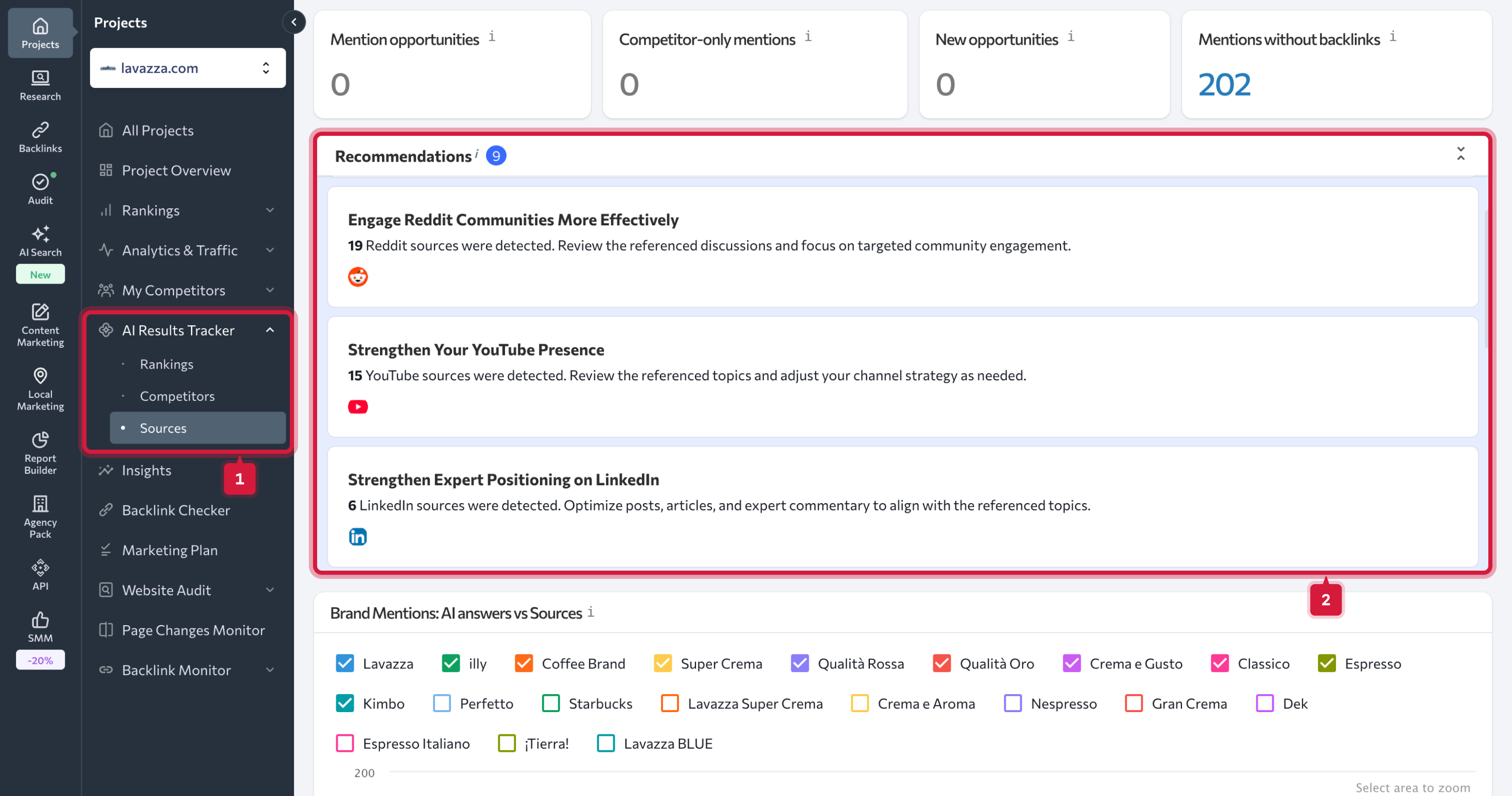This screenshot has width=1512, height=796.
Task: Open the lavazza.com project switcher
Action: pyautogui.click(x=187, y=67)
